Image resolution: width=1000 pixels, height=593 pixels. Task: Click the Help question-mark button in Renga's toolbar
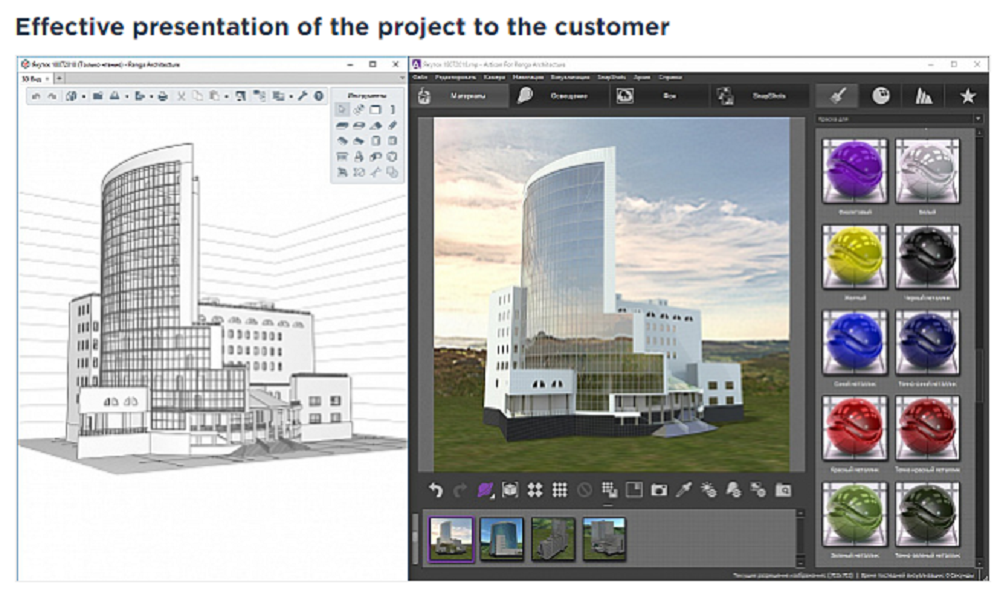318,95
